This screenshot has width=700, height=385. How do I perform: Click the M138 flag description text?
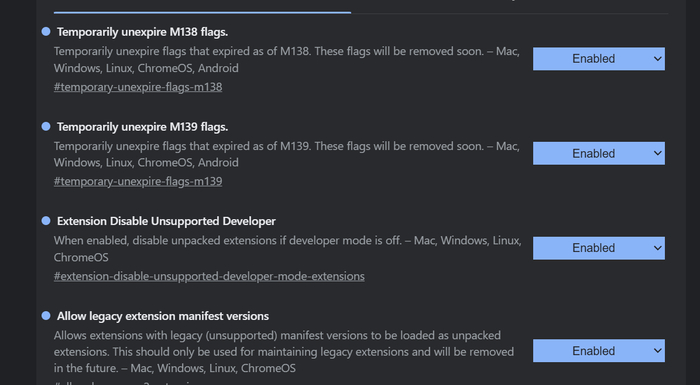(287, 59)
